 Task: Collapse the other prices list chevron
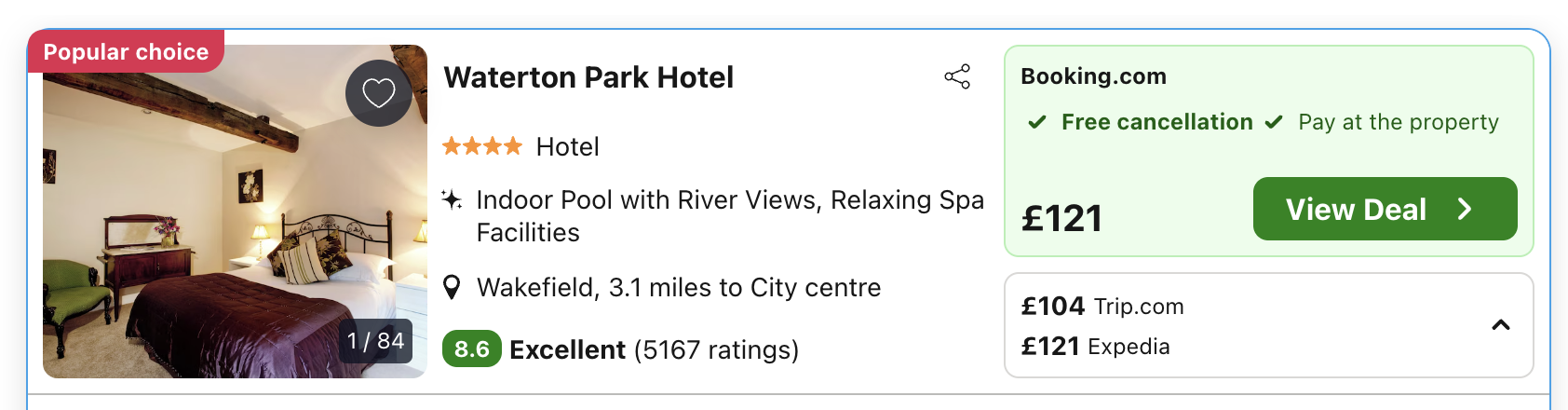1500,325
